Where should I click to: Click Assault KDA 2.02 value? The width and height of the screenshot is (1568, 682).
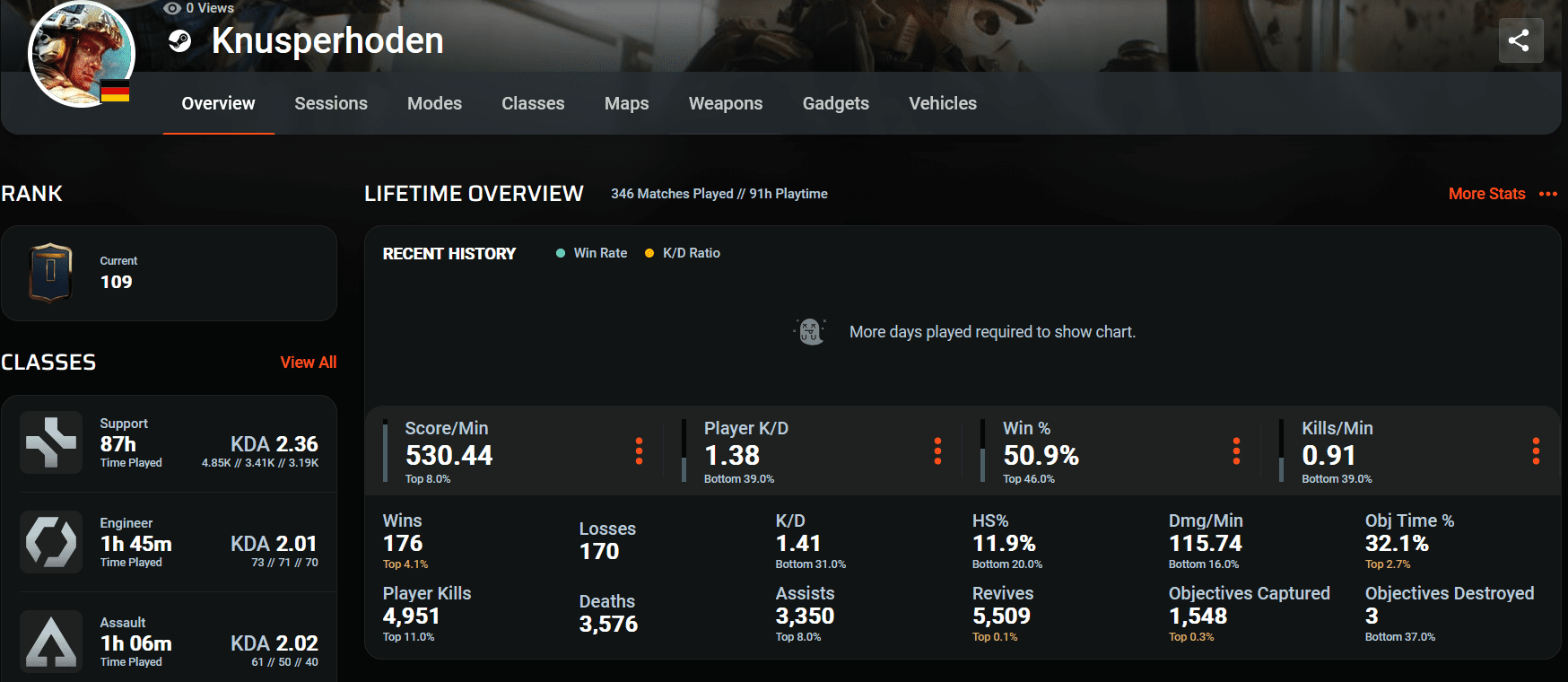tap(274, 643)
